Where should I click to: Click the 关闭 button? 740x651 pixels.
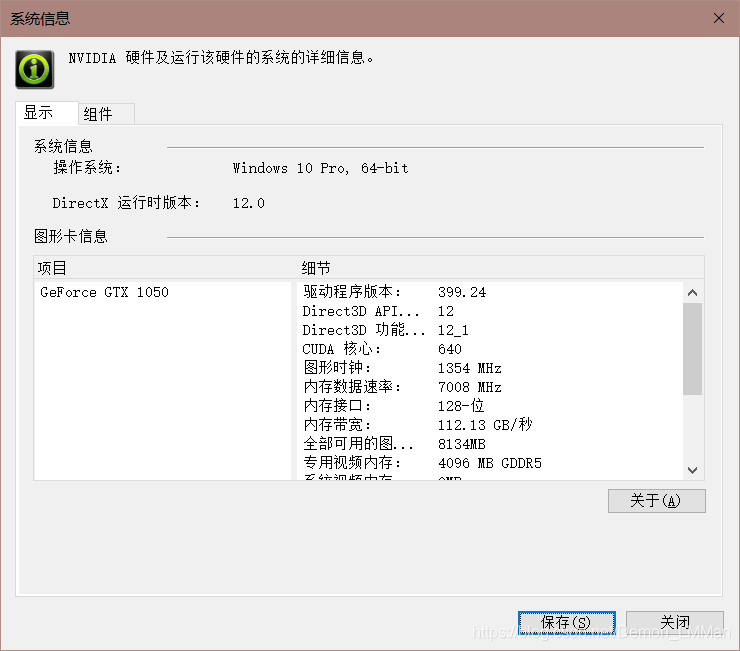pos(674,622)
